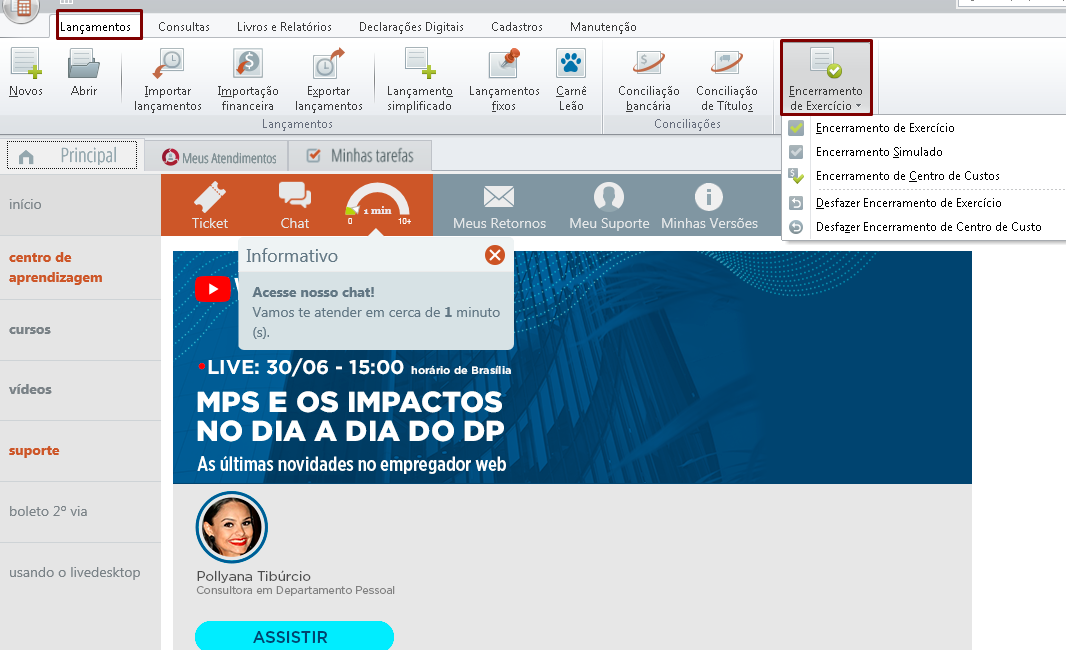This screenshot has width=1066, height=650.
Task: Click the ASSISTIR button
Action: [x=294, y=636]
